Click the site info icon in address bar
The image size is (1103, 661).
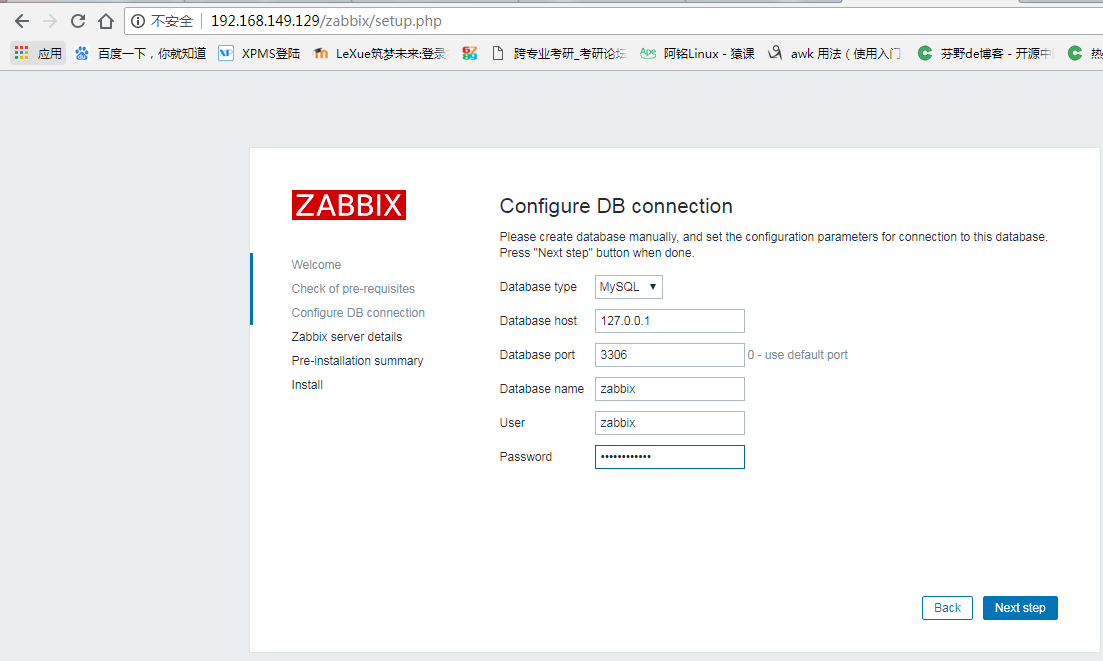pos(138,21)
